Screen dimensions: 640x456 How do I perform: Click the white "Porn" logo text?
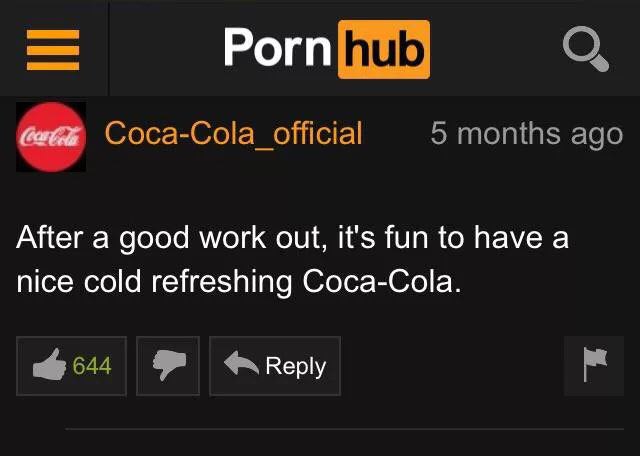[277, 48]
